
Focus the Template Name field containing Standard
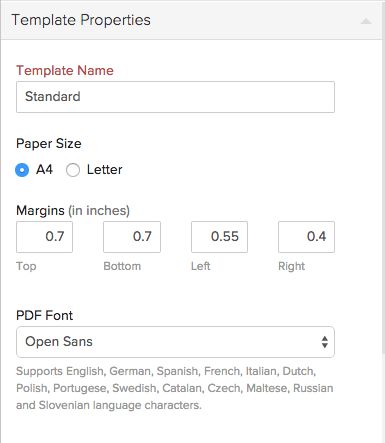tap(175, 97)
